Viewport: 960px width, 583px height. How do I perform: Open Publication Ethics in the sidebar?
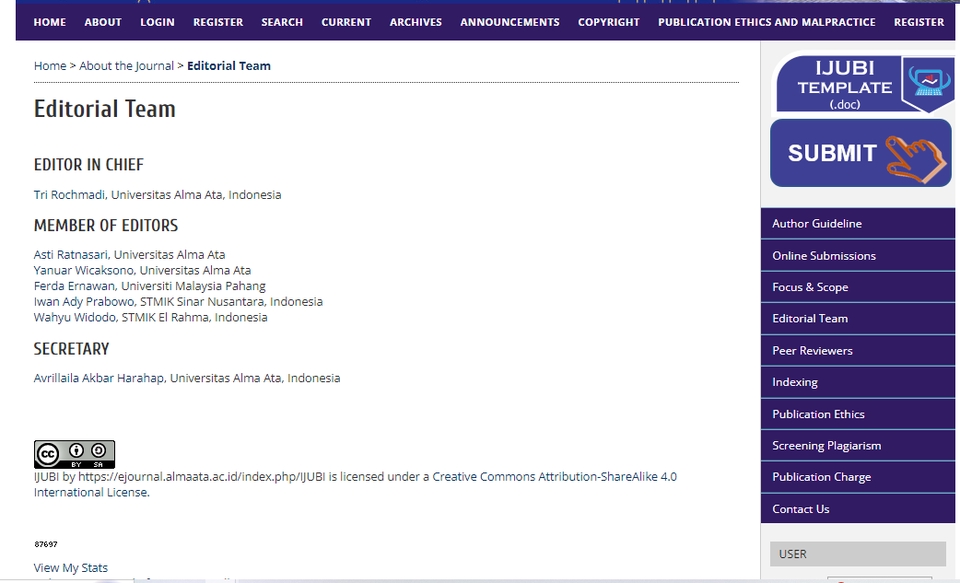pyautogui.click(x=858, y=414)
